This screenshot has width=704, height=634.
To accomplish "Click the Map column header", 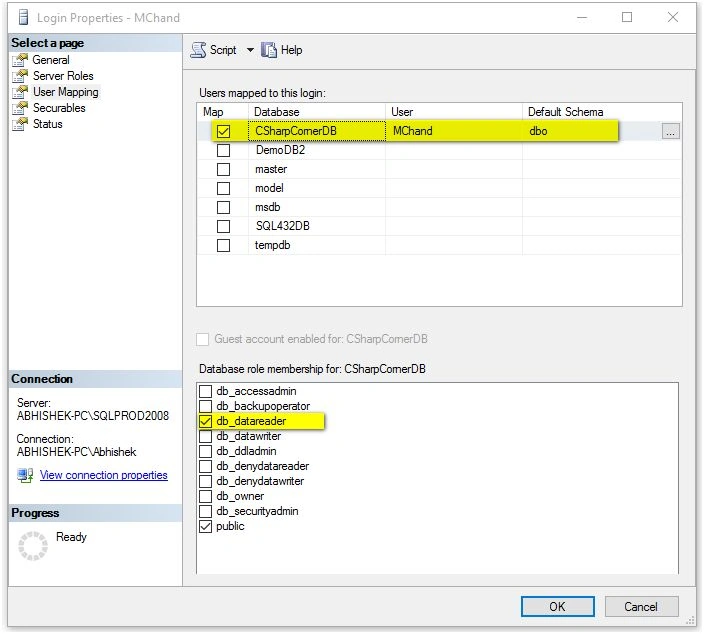I will click(223, 112).
